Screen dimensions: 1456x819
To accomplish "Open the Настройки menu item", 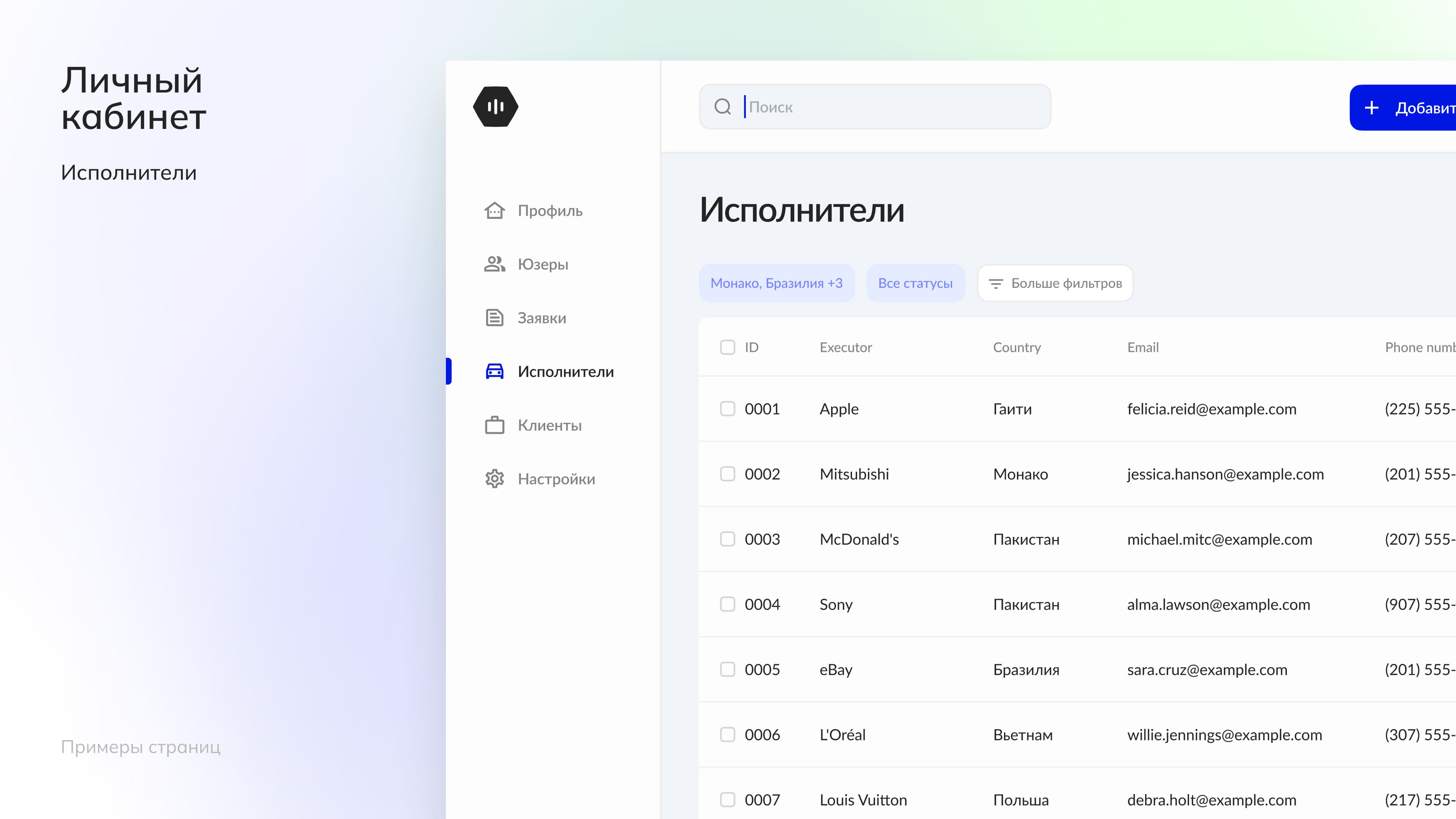I will point(556,479).
